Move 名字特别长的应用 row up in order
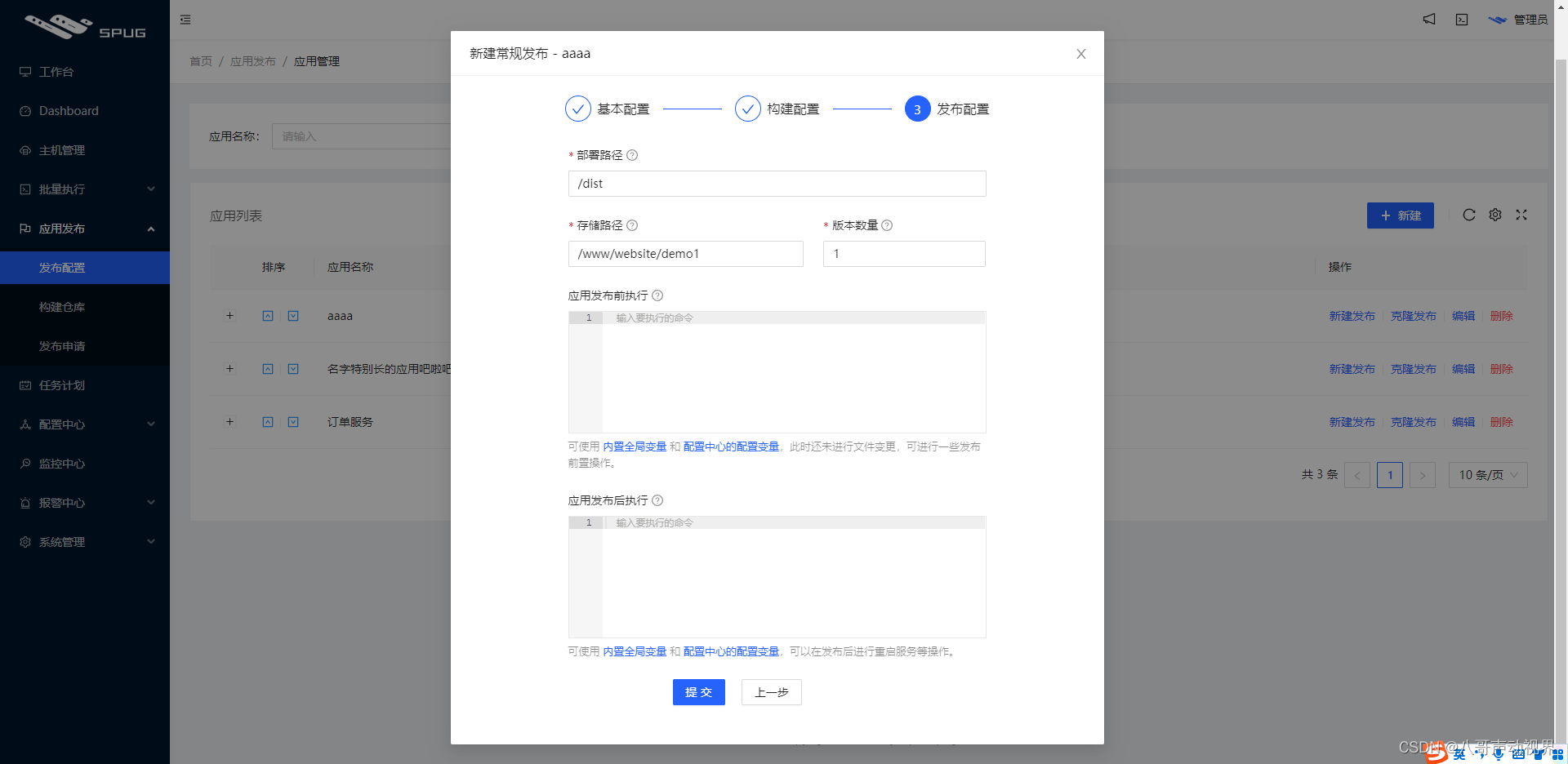Screen dimensions: 1568x764 pyautogui.click(x=268, y=369)
